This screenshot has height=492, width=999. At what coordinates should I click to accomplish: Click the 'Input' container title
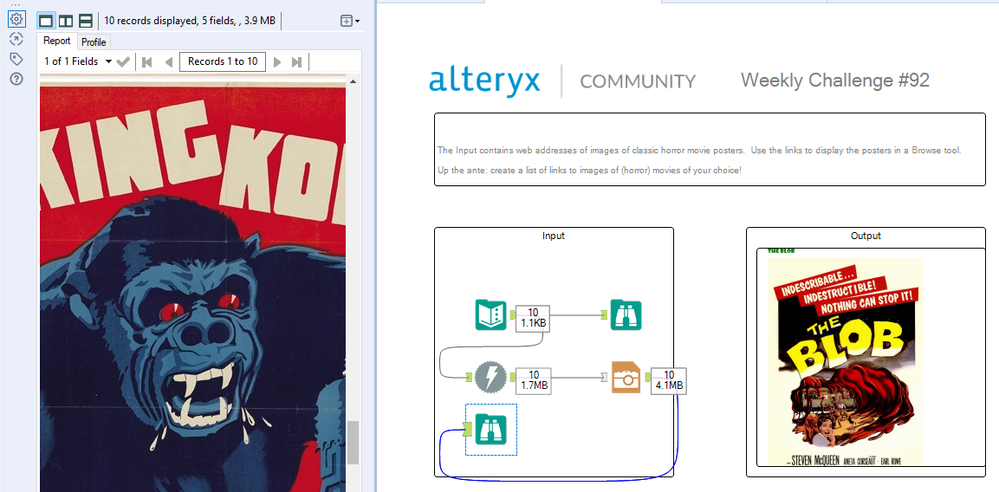point(553,236)
